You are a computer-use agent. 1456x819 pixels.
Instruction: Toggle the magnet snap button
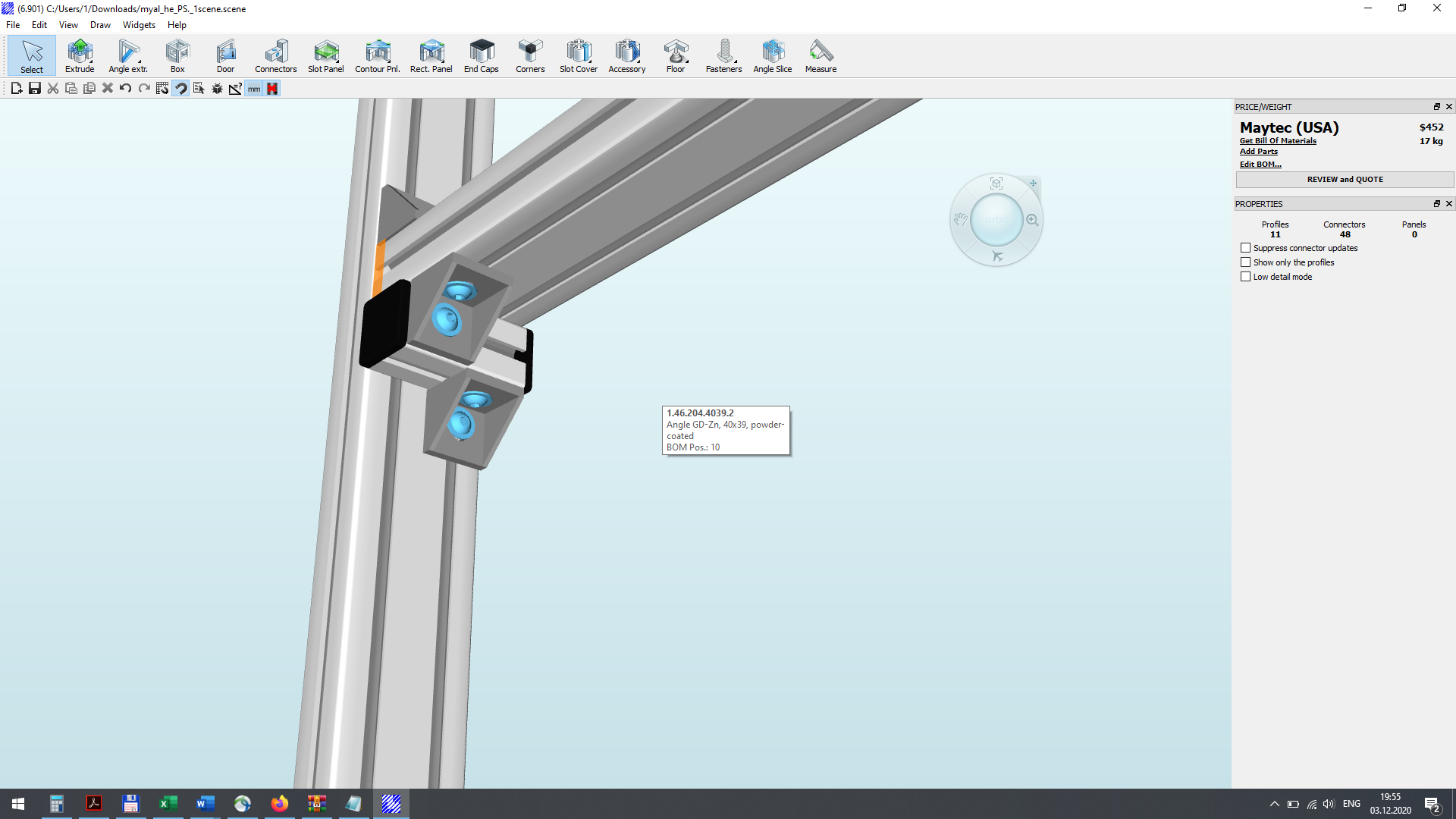click(180, 89)
